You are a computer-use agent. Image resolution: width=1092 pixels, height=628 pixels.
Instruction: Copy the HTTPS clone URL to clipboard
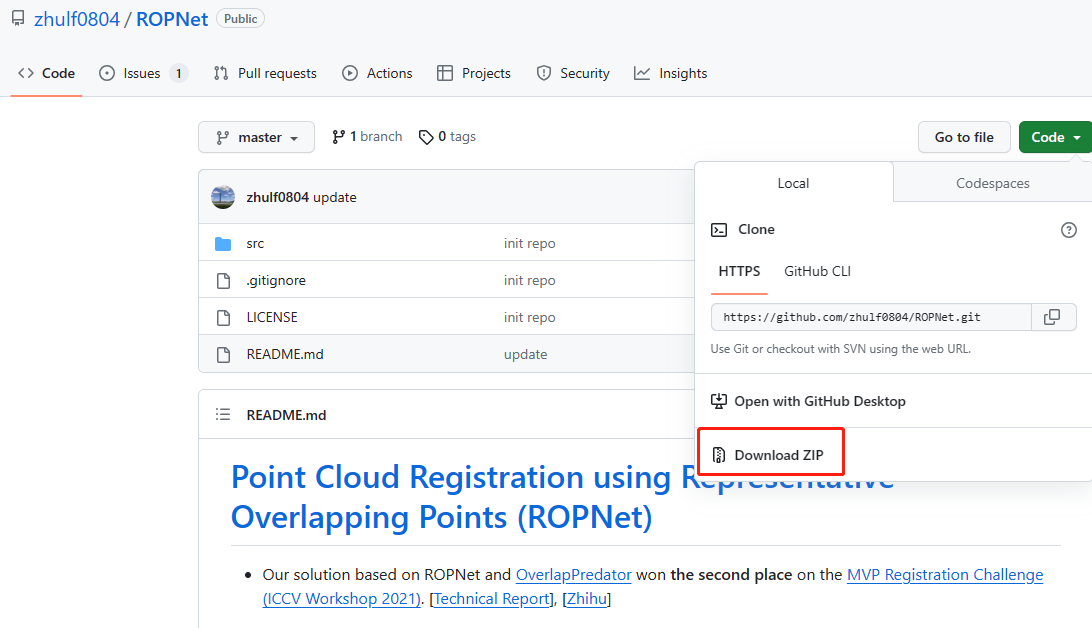[x=1052, y=317]
